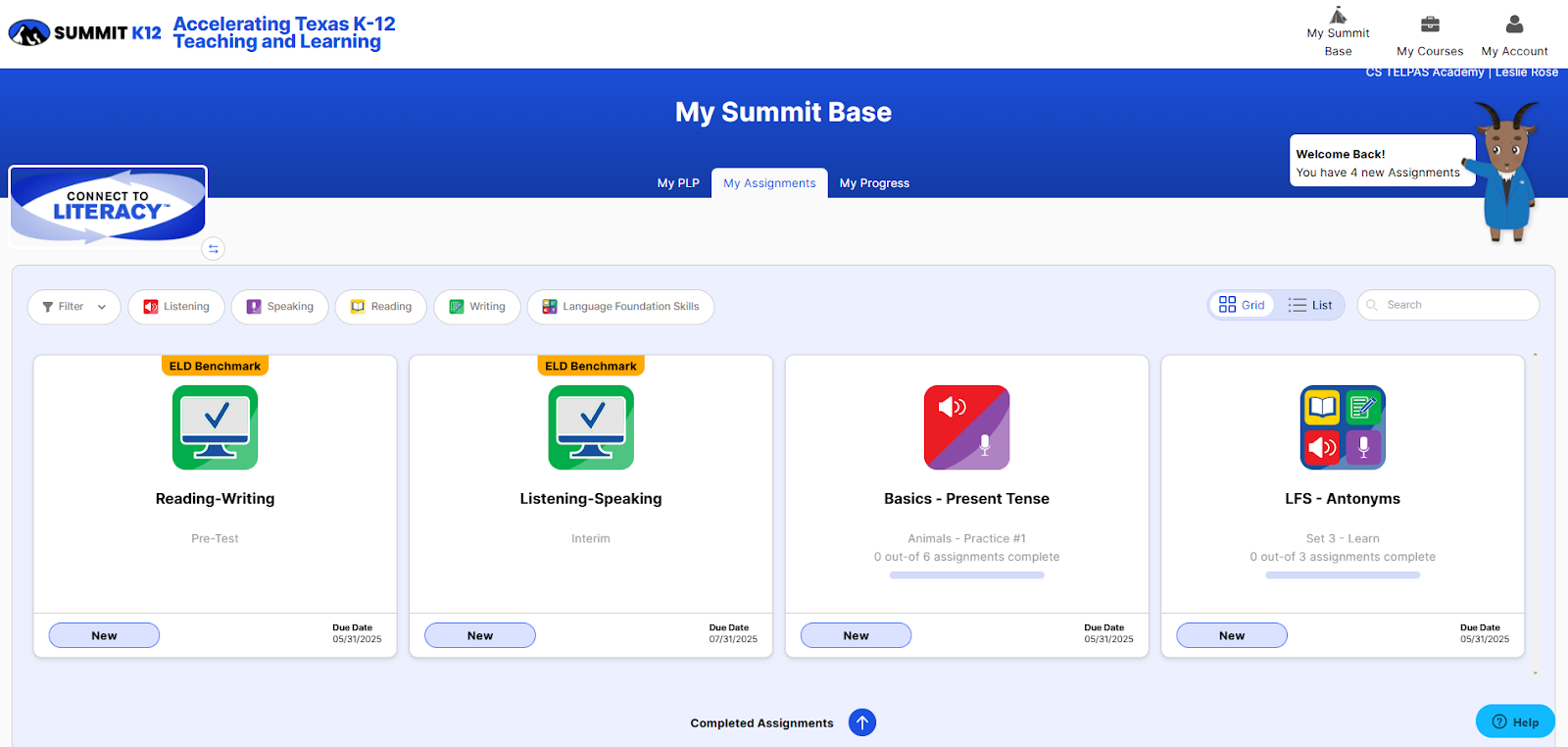Viewport: 1568px width, 747px height.
Task: Click "Pre-Test" subtitle on Reading-Writing card
Action: coord(216,538)
